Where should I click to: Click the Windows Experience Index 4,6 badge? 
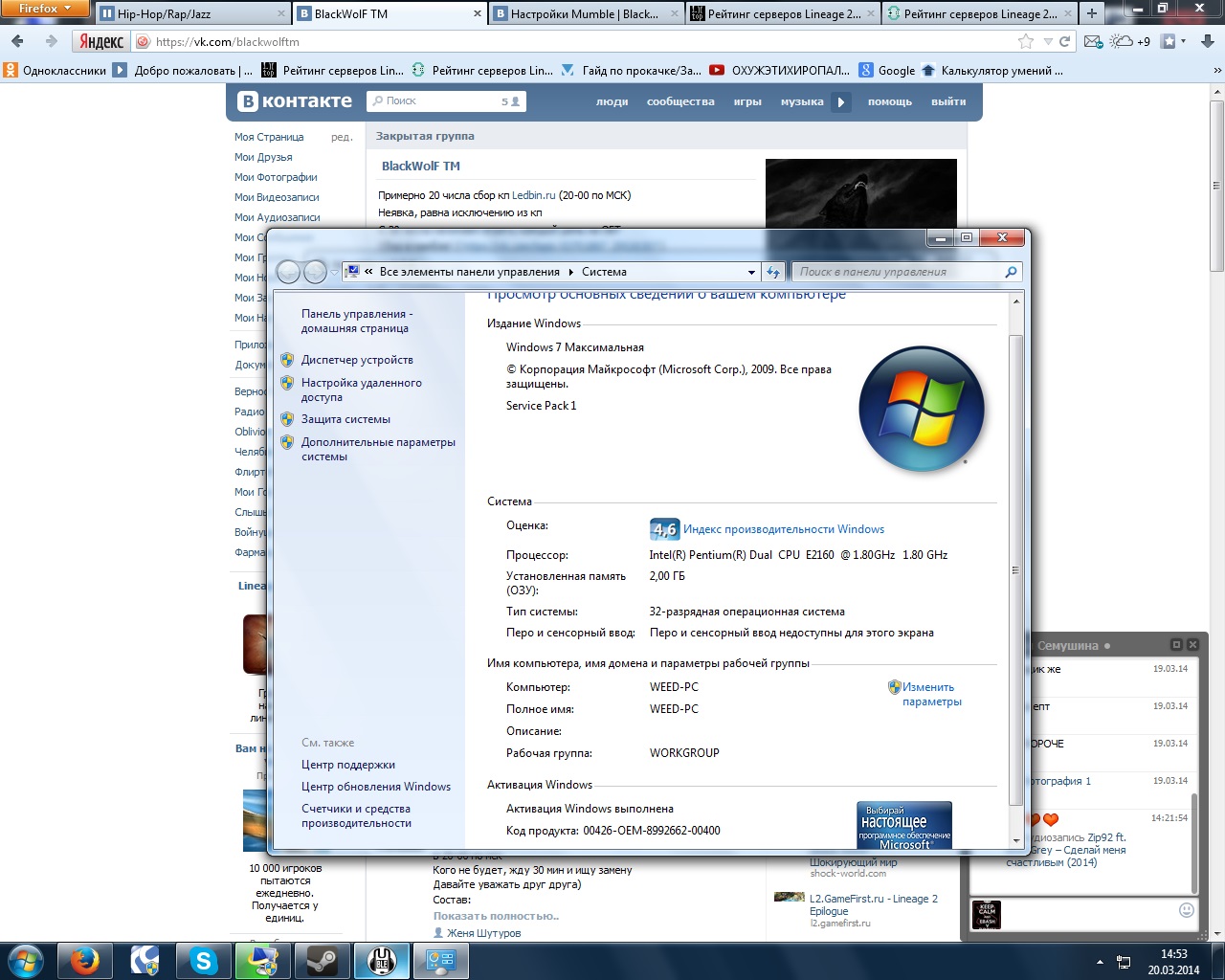tap(664, 529)
